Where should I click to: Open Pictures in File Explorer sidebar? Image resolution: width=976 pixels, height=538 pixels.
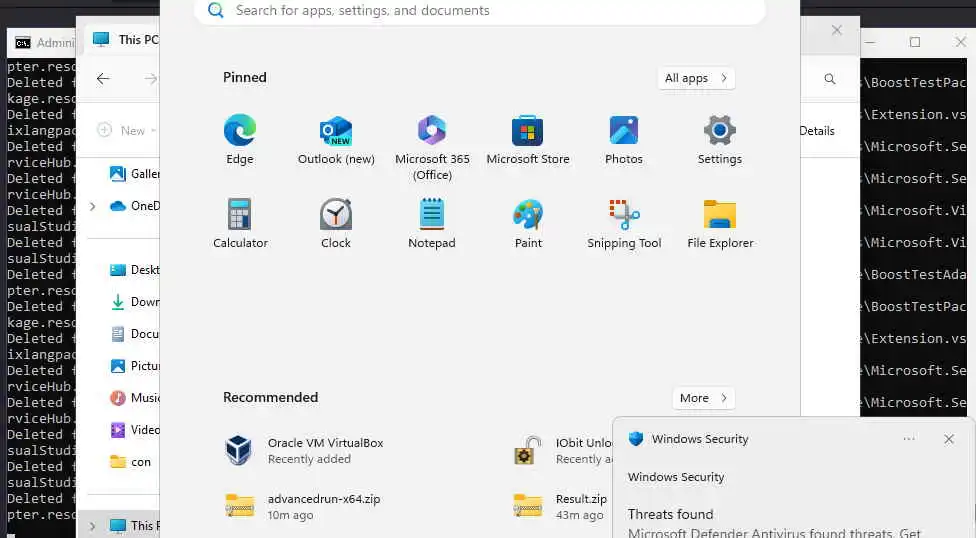pyautogui.click(x=133, y=366)
